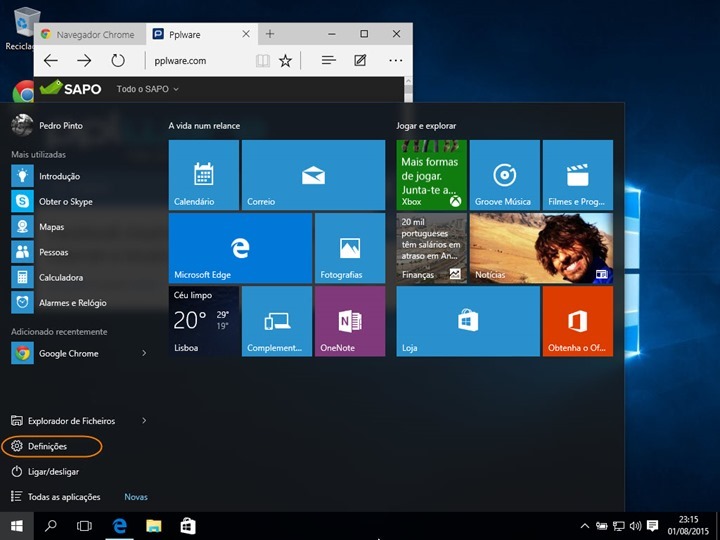Click the Obtenha o Of... Office tile
Image resolution: width=720 pixels, height=540 pixels.
[x=578, y=321]
